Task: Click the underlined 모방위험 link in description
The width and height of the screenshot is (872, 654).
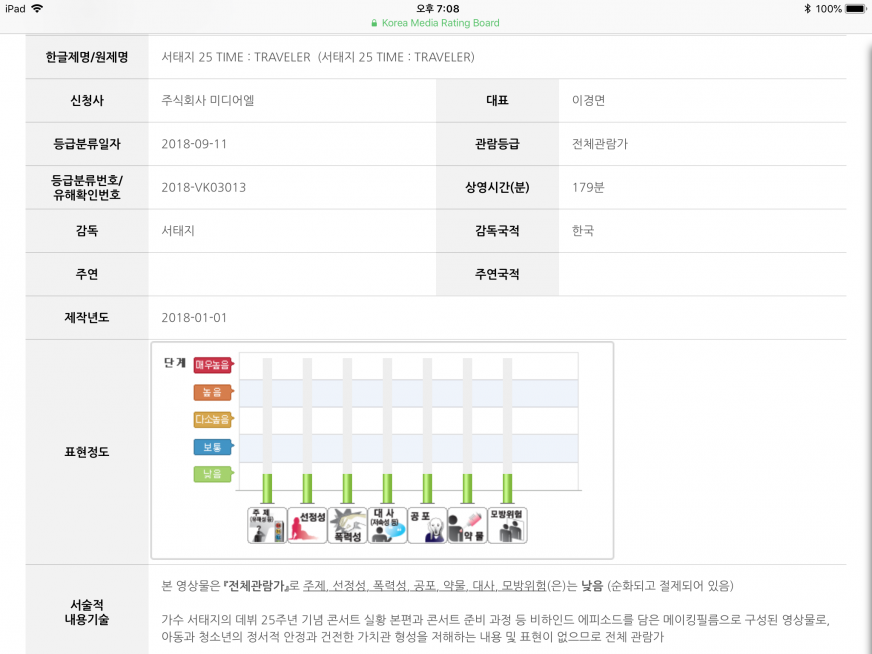Action: coord(524,586)
